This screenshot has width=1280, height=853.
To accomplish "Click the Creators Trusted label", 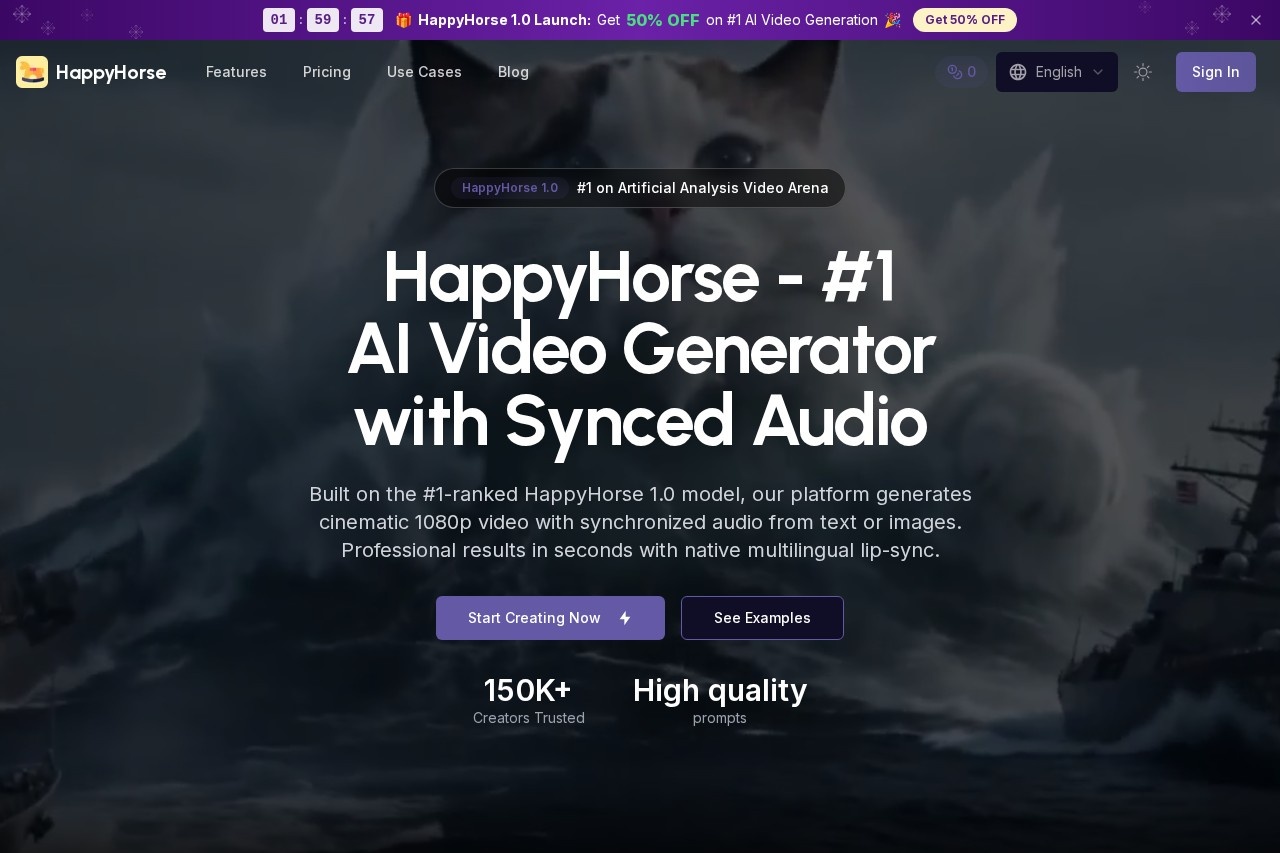I will (x=529, y=718).
